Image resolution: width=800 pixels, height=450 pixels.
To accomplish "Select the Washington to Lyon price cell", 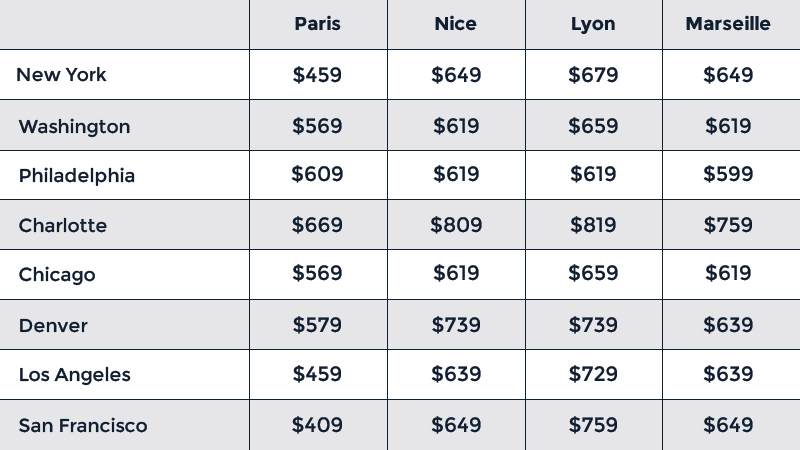I will (x=593, y=126).
